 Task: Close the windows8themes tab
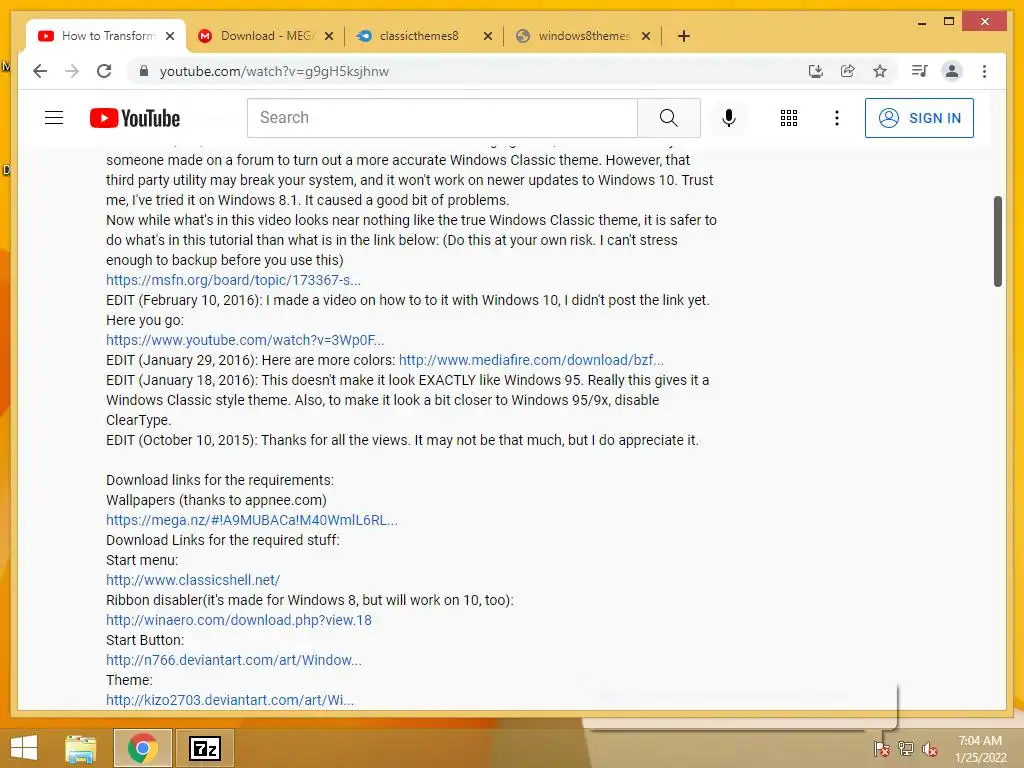(646, 36)
